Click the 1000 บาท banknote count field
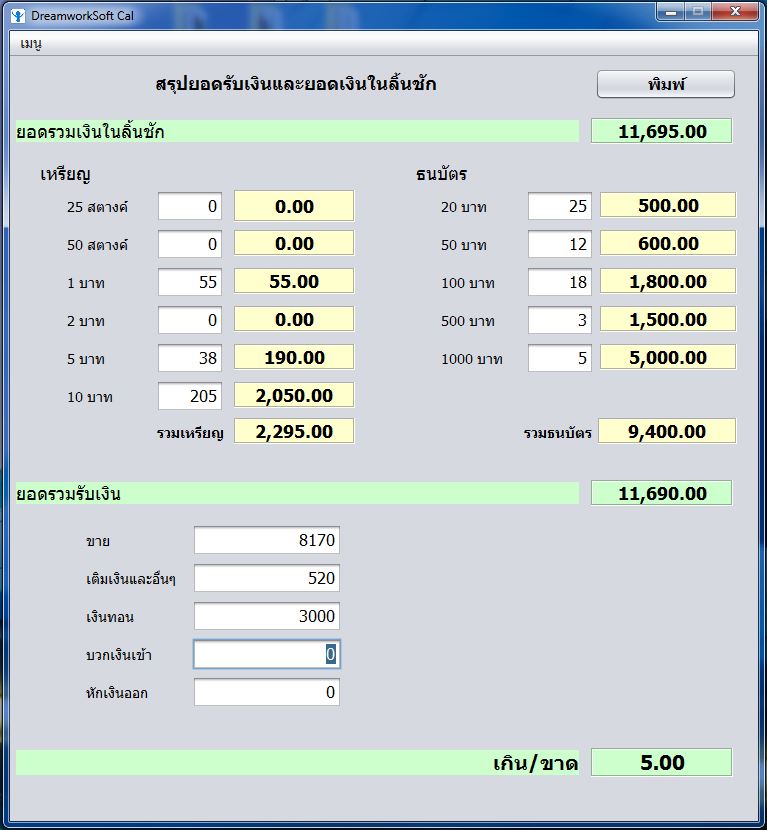The width and height of the screenshot is (767, 830). tap(560, 358)
